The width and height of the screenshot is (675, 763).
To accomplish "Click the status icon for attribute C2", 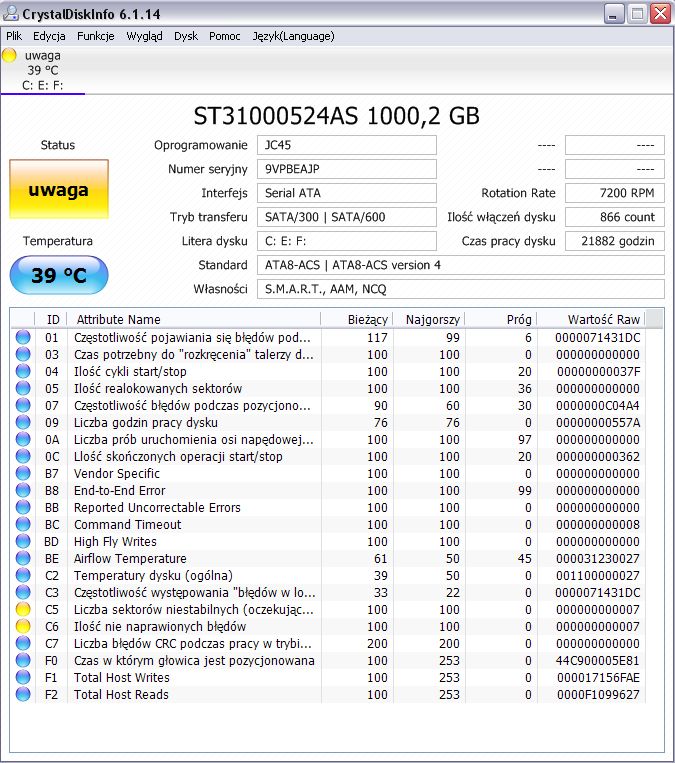I will tap(23, 575).
